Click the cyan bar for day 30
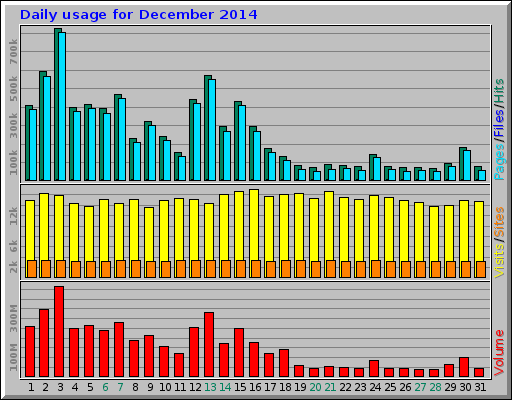512x400 pixels. tap(467, 166)
